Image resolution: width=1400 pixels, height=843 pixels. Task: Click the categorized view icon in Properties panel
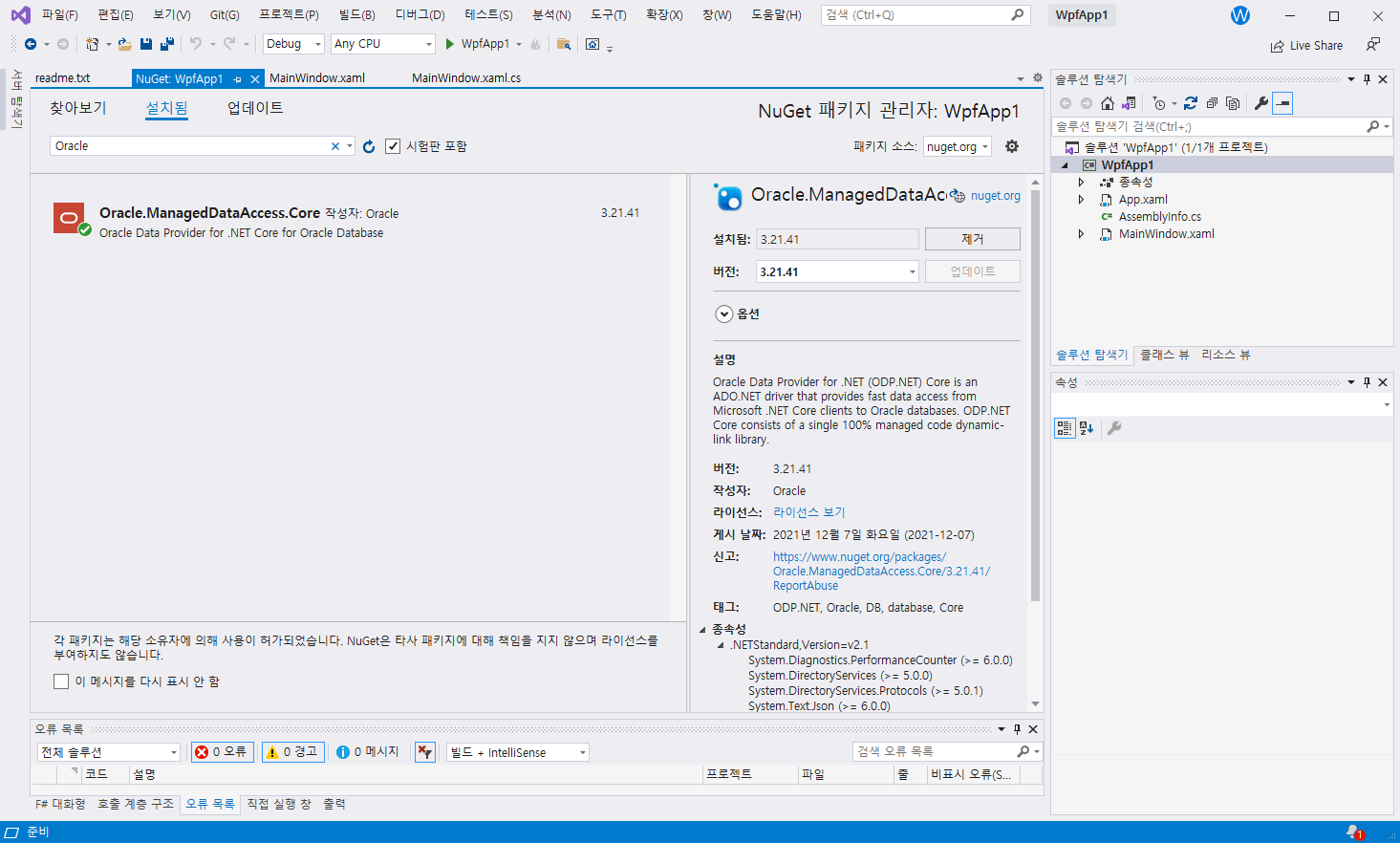point(1065,428)
